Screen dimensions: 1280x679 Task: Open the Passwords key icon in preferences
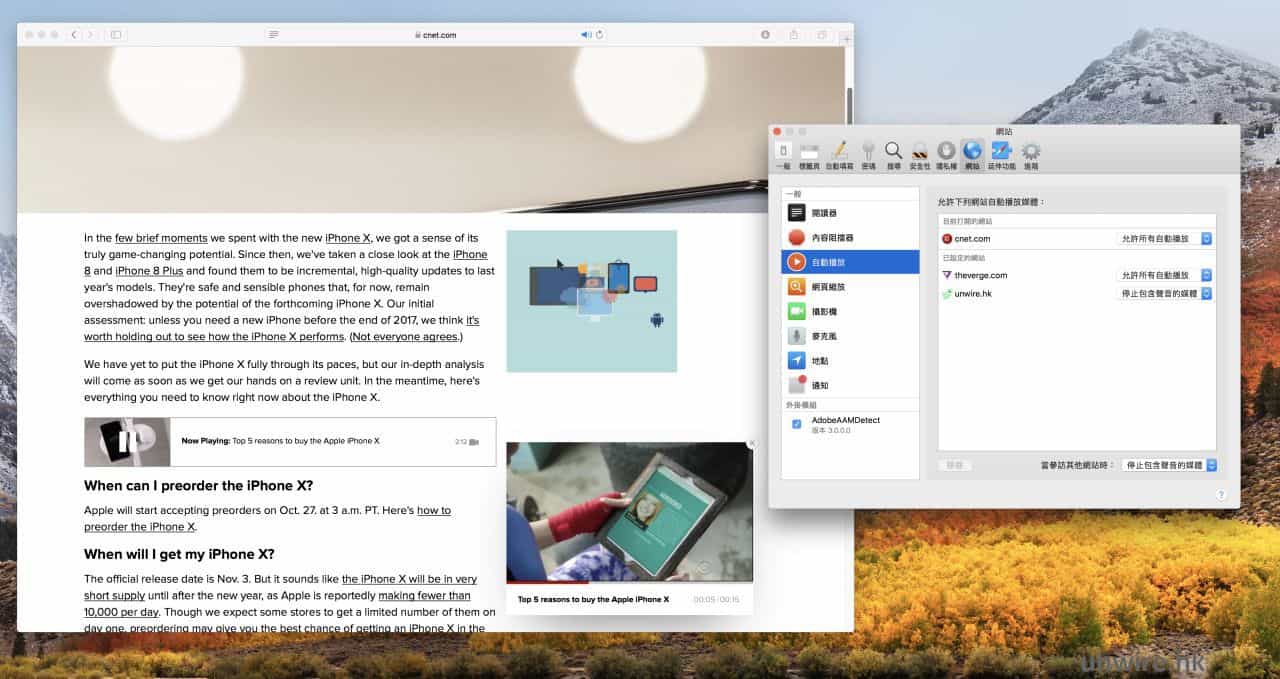tap(868, 153)
